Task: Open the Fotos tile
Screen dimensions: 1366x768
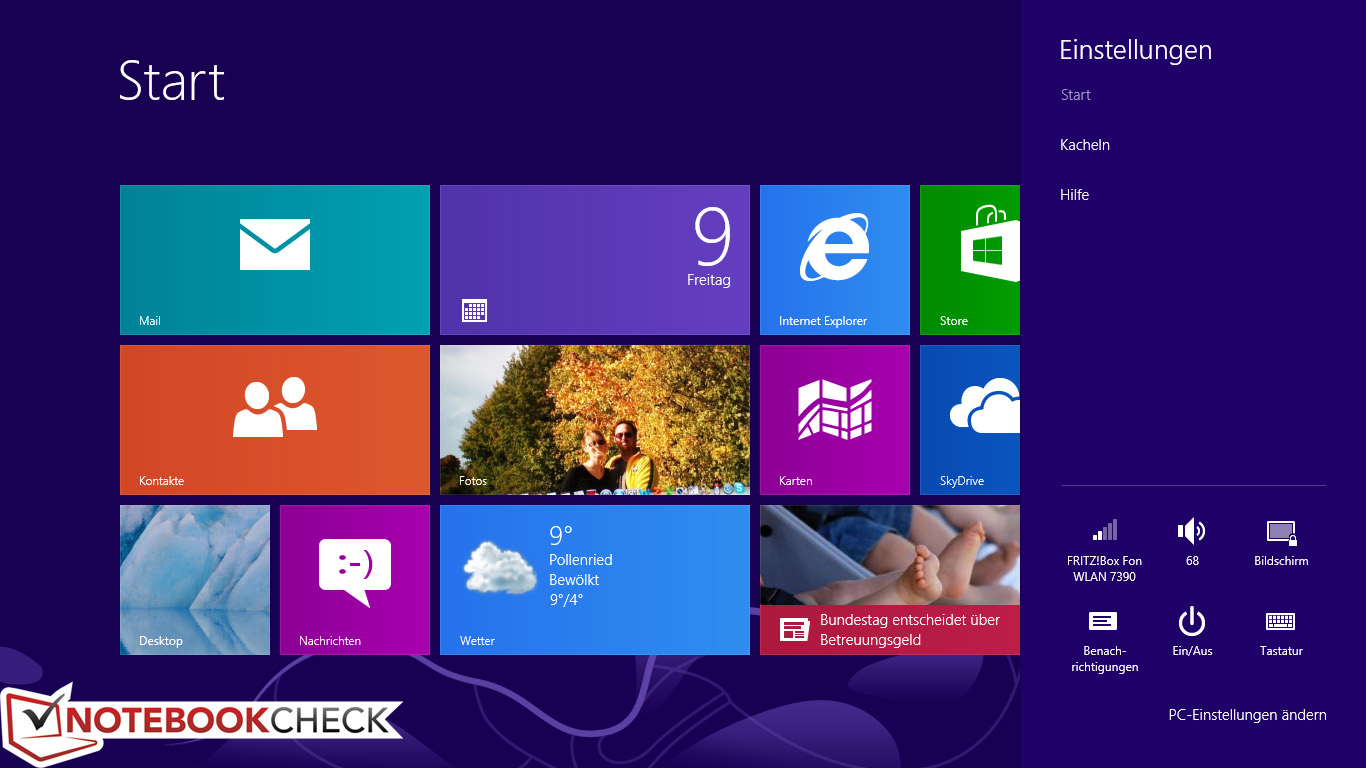Action: pos(595,420)
